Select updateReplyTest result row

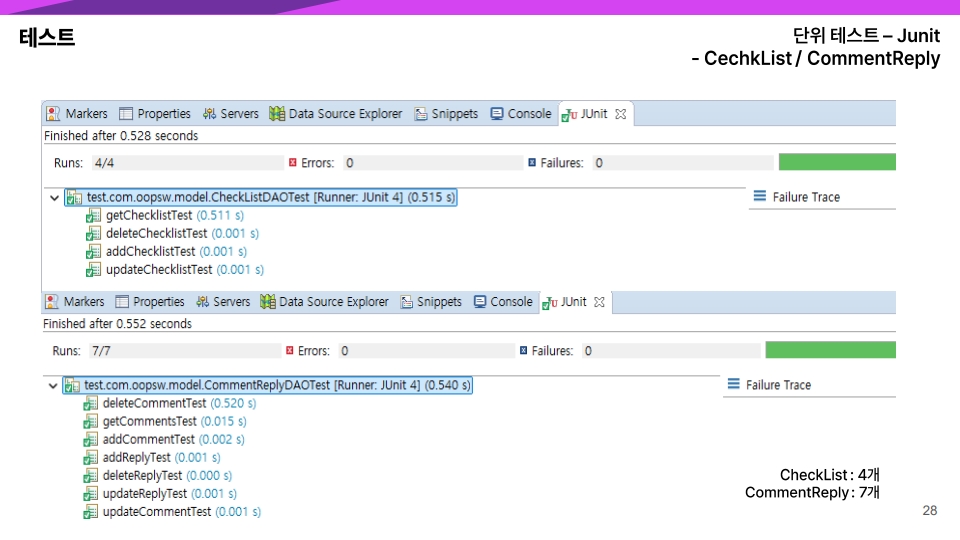coord(160,493)
